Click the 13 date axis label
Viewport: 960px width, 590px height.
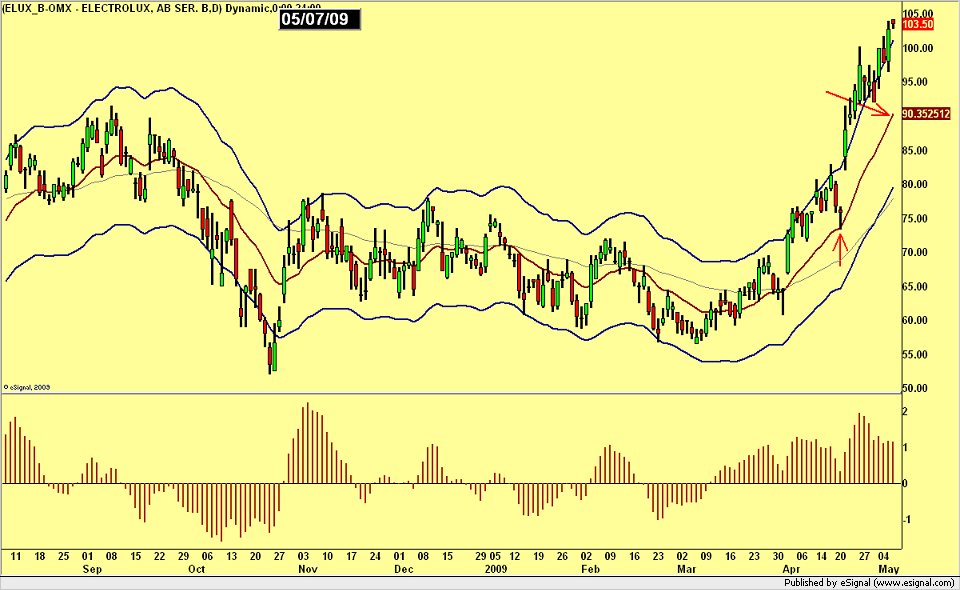(x=231, y=556)
